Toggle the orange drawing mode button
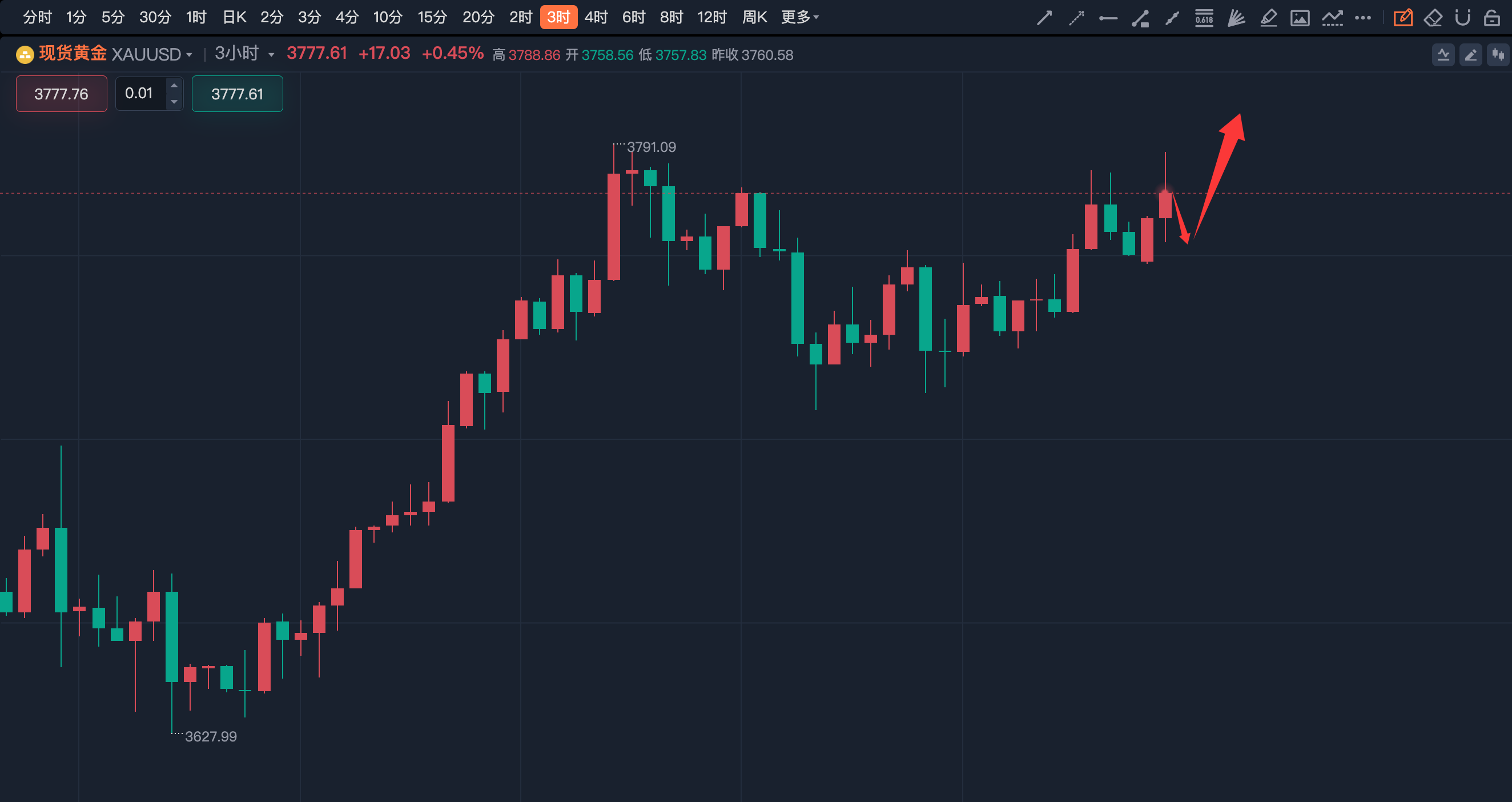1512x802 pixels. coord(1403,18)
